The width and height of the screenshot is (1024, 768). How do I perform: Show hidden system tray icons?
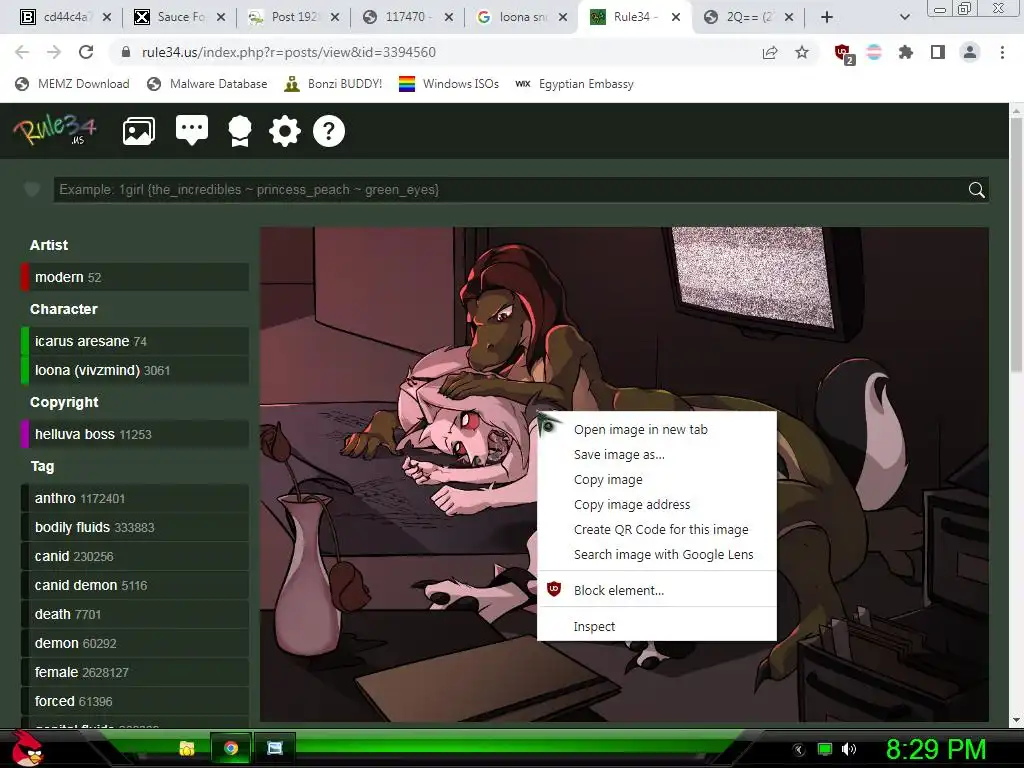click(x=798, y=750)
